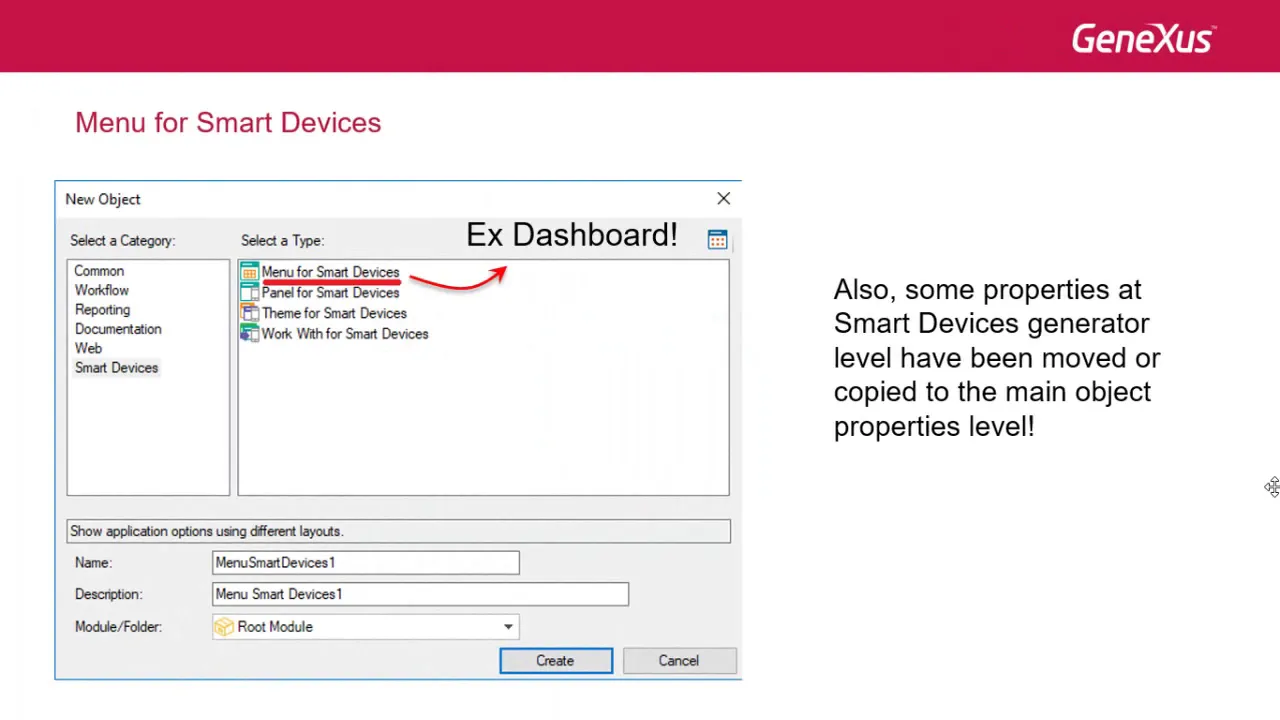Focus the Description input field

click(x=420, y=594)
